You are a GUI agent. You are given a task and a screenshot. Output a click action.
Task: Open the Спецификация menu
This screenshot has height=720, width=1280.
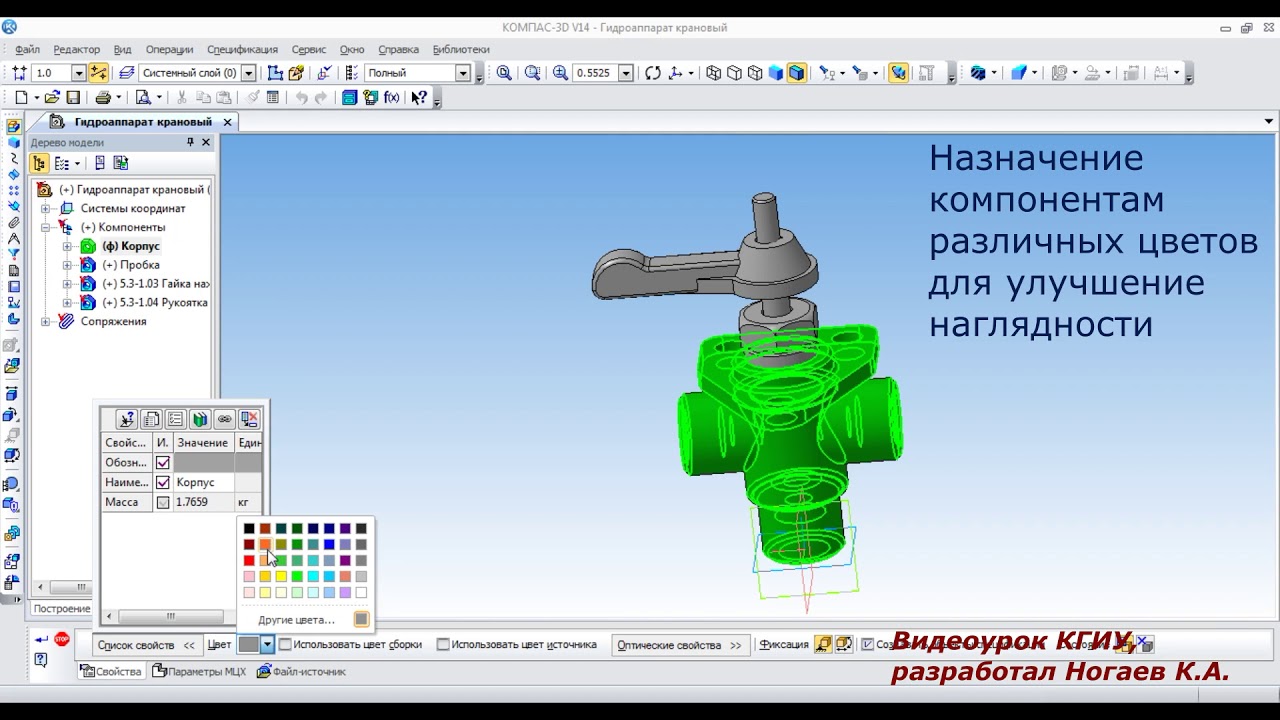(x=242, y=49)
